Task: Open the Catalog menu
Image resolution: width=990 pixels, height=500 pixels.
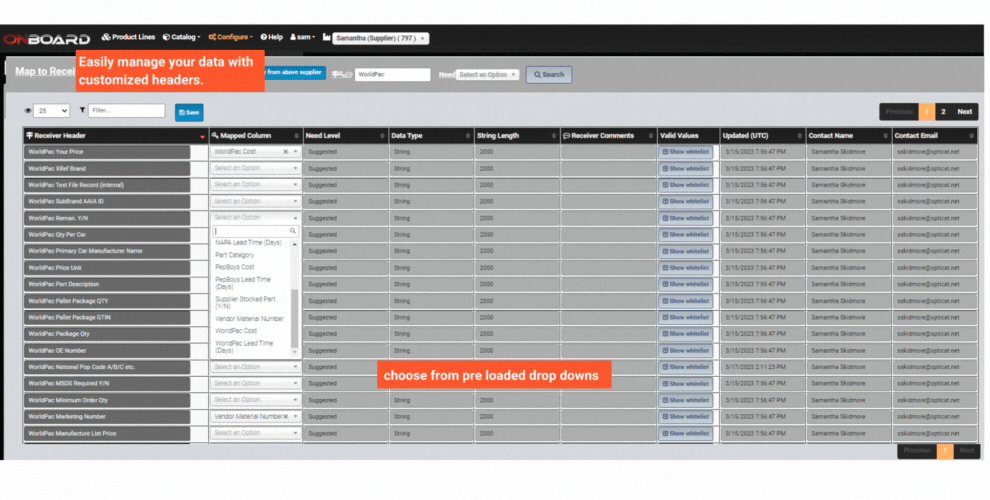Action: [x=180, y=38]
